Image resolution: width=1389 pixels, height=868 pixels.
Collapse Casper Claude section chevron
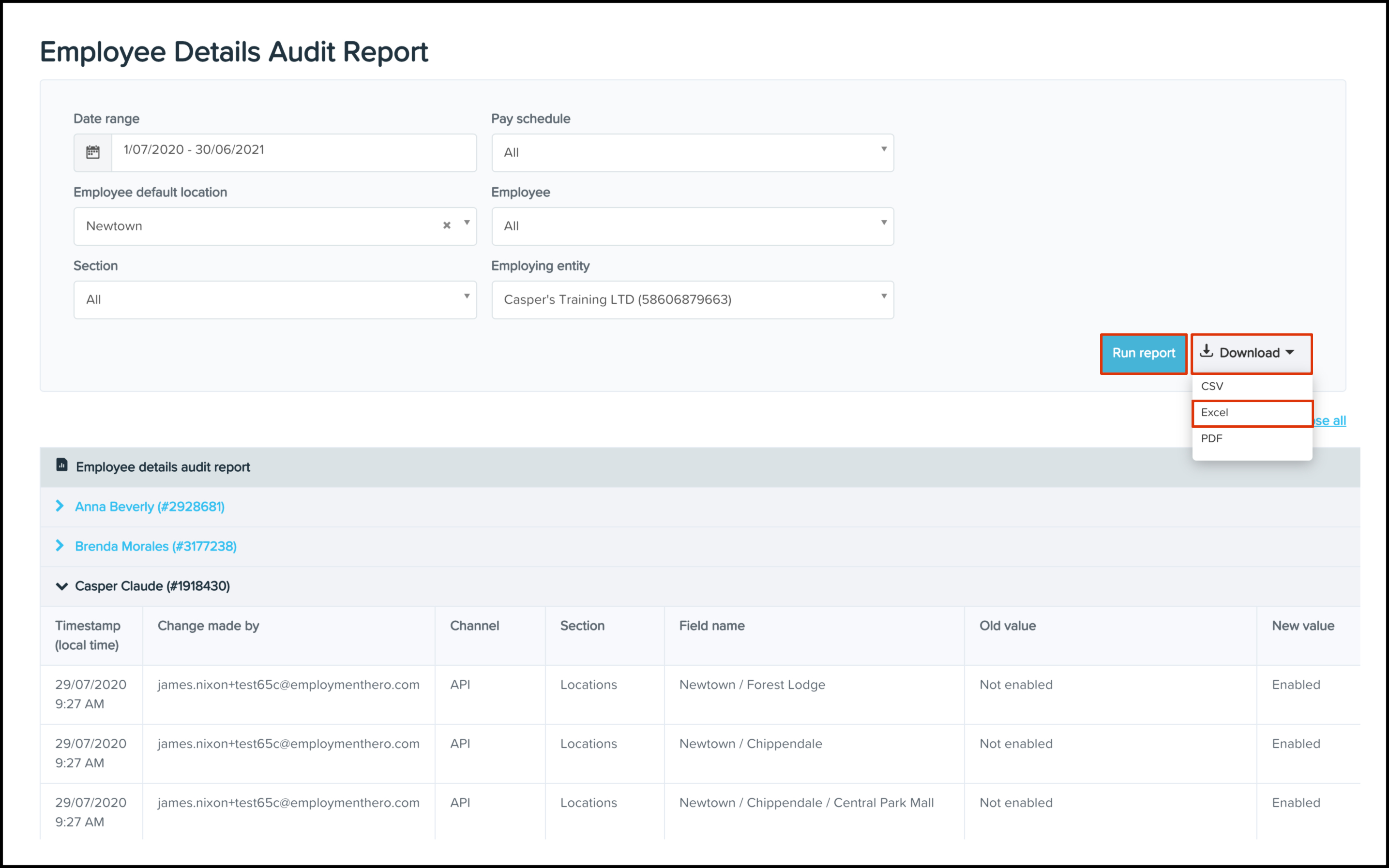[x=61, y=586]
